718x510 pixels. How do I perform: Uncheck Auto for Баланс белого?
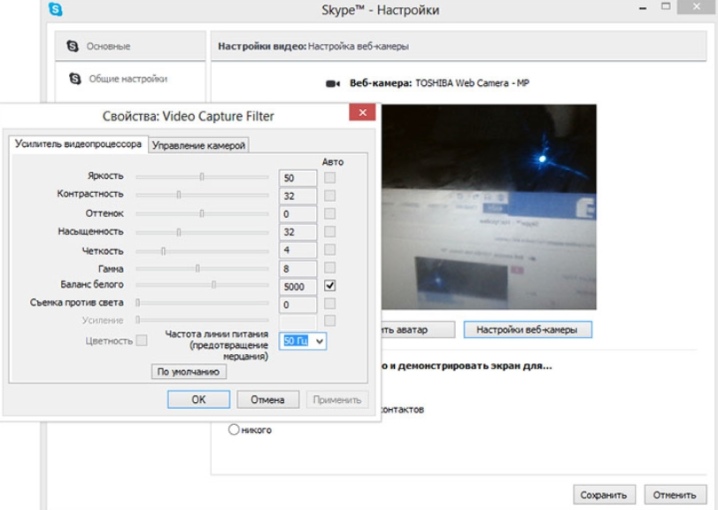point(330,286)
